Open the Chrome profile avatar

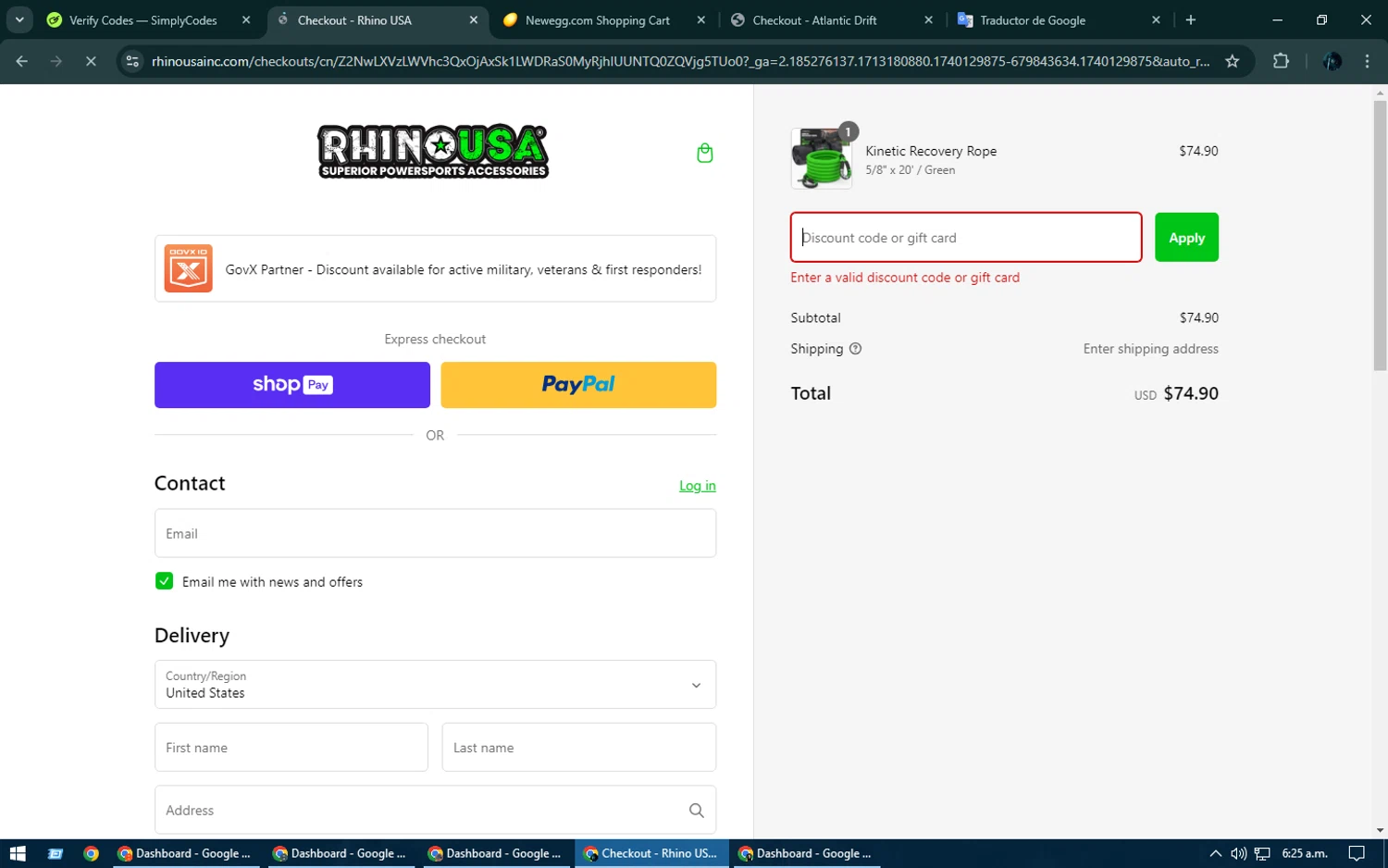pyautogui.click(x=1332, y=61)
